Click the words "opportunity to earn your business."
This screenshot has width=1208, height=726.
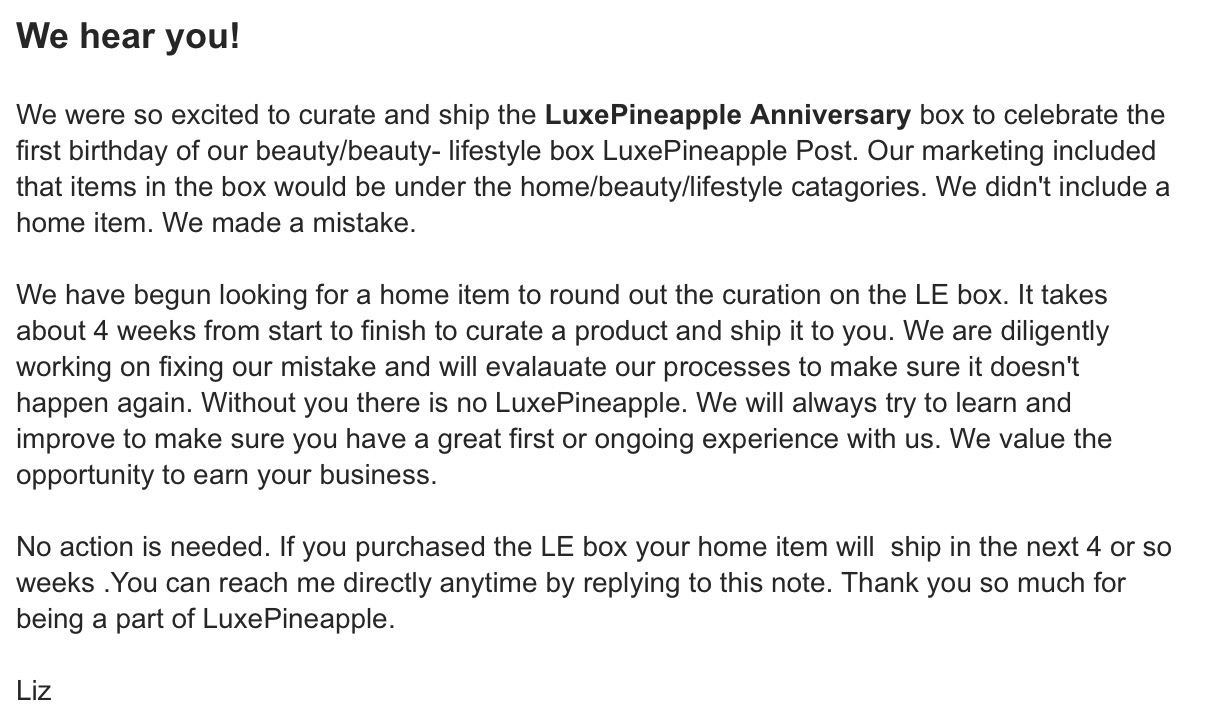(226, 475)
